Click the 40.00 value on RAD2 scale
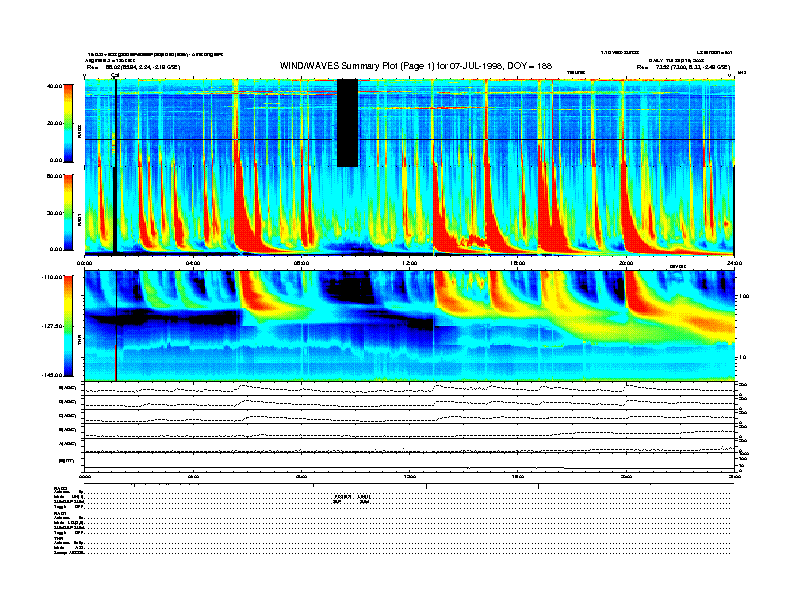Screen dimensions: 792x612 point(54,86)
